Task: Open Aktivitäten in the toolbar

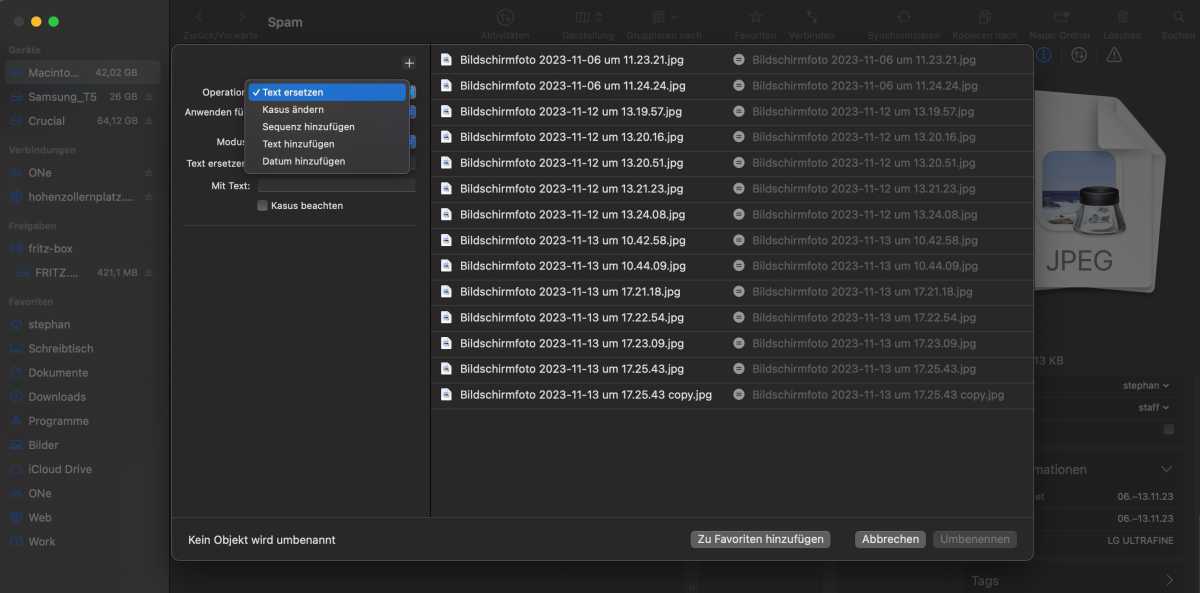Action: 506,17
